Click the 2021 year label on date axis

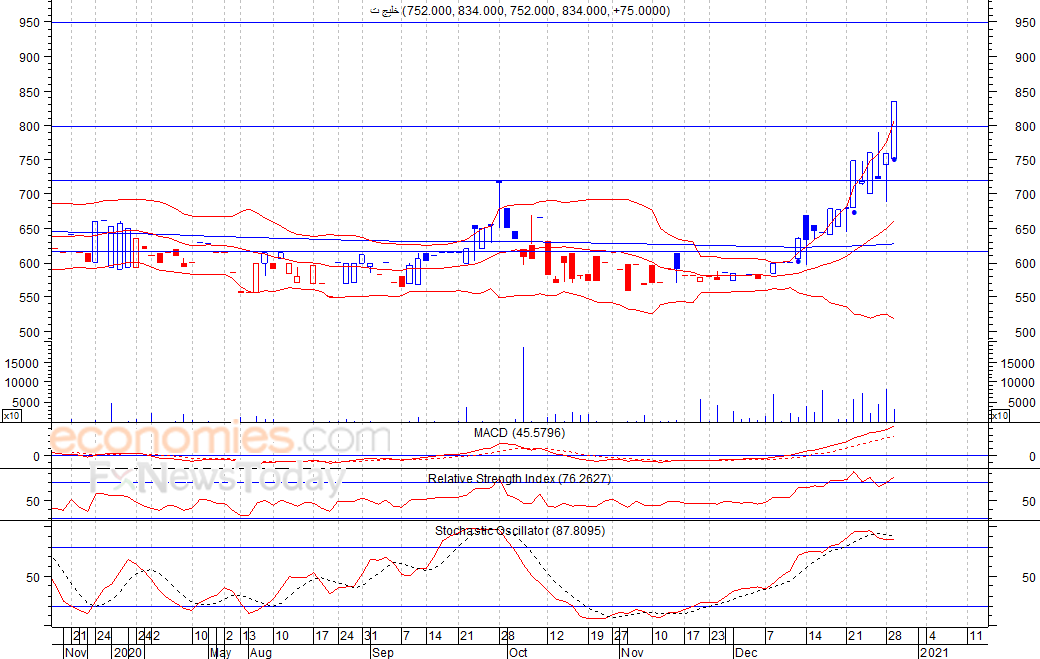934,652
